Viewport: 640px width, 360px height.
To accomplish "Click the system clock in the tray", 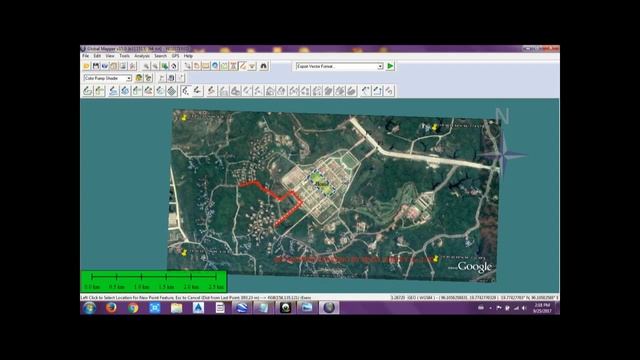I will click(542, 308).
